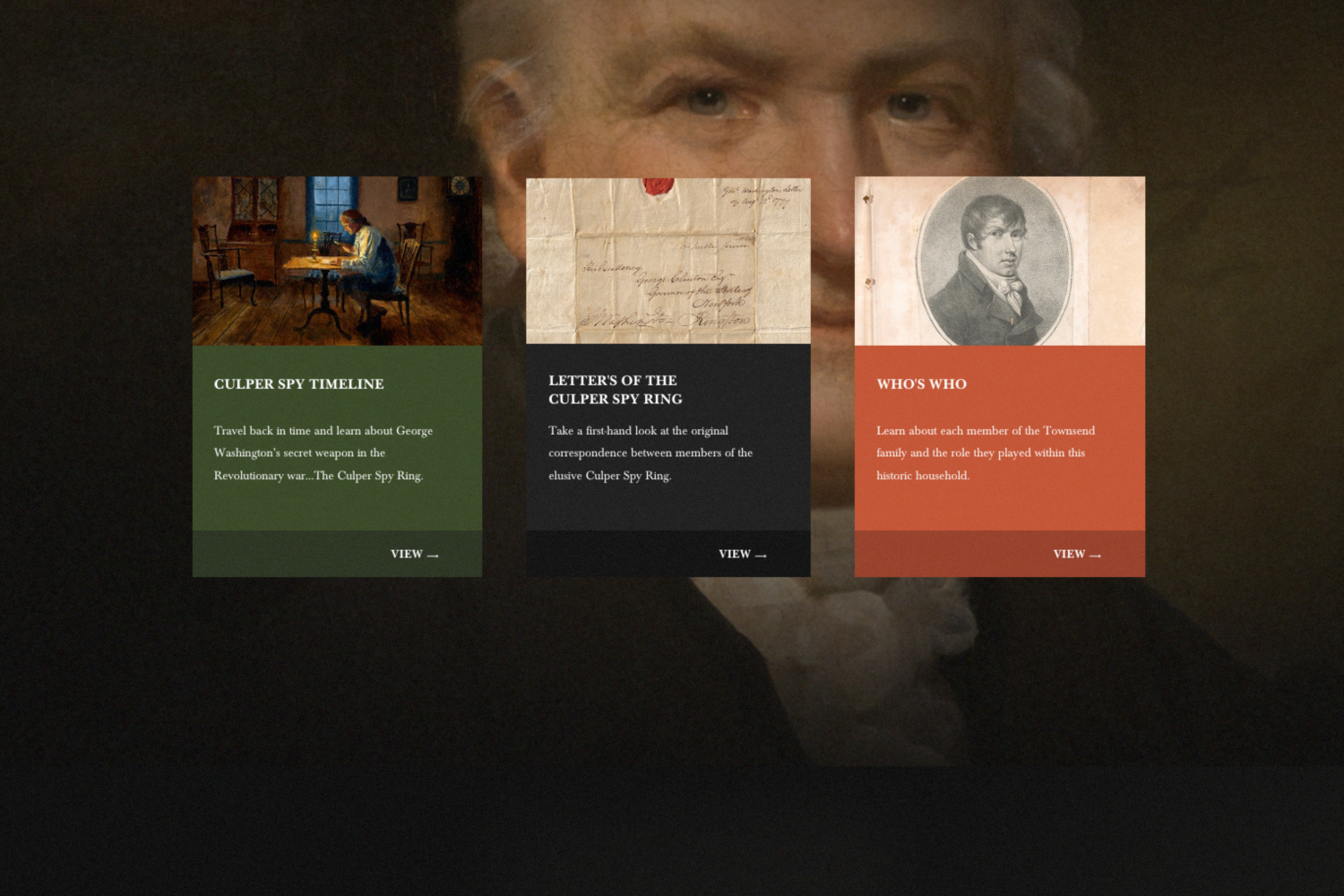The image size is (1344, 896).
Task: Click the background portrait's left eye
Action: [709, 100]
